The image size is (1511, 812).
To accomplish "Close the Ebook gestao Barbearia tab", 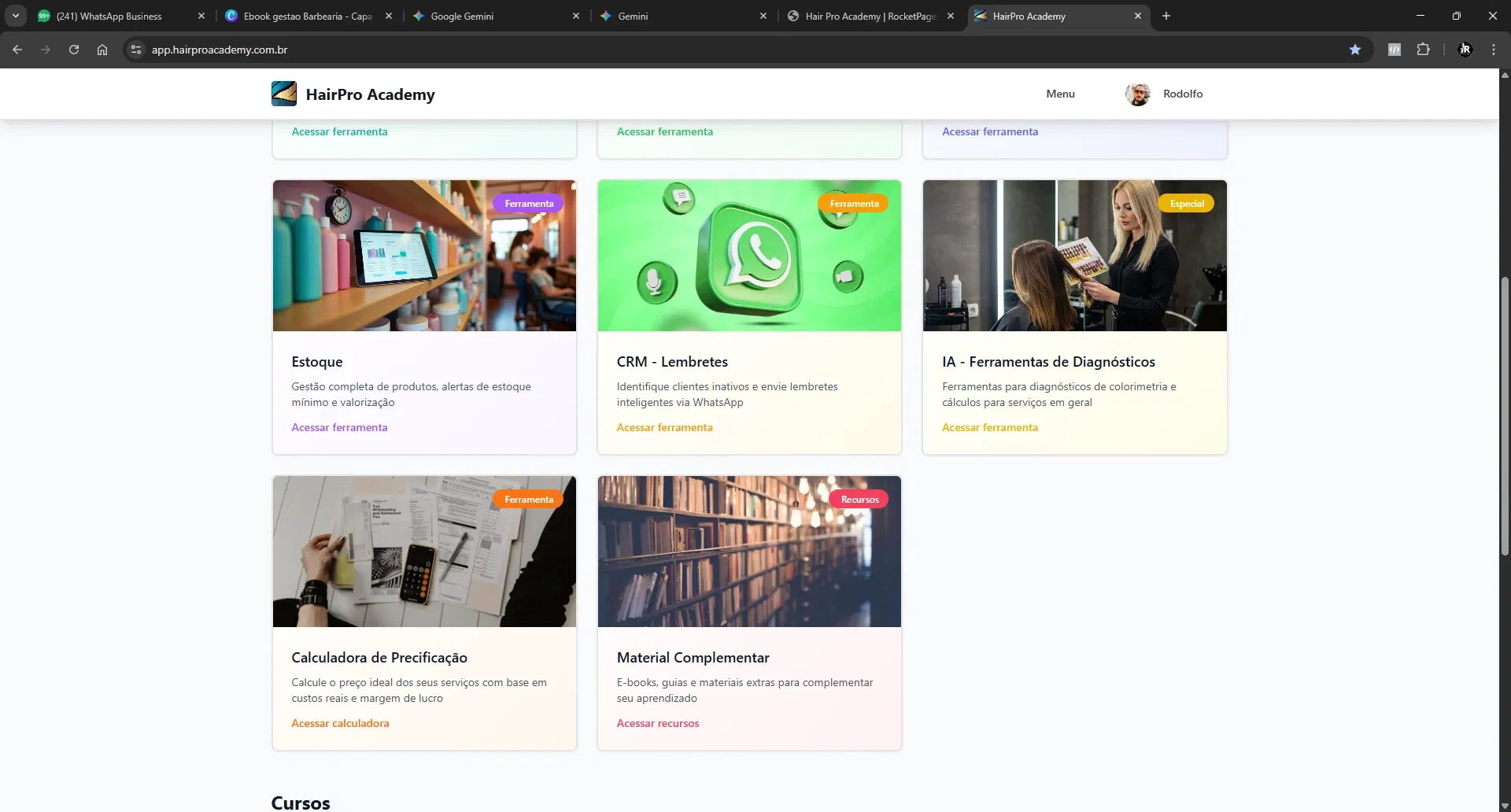I will point(389,16).
